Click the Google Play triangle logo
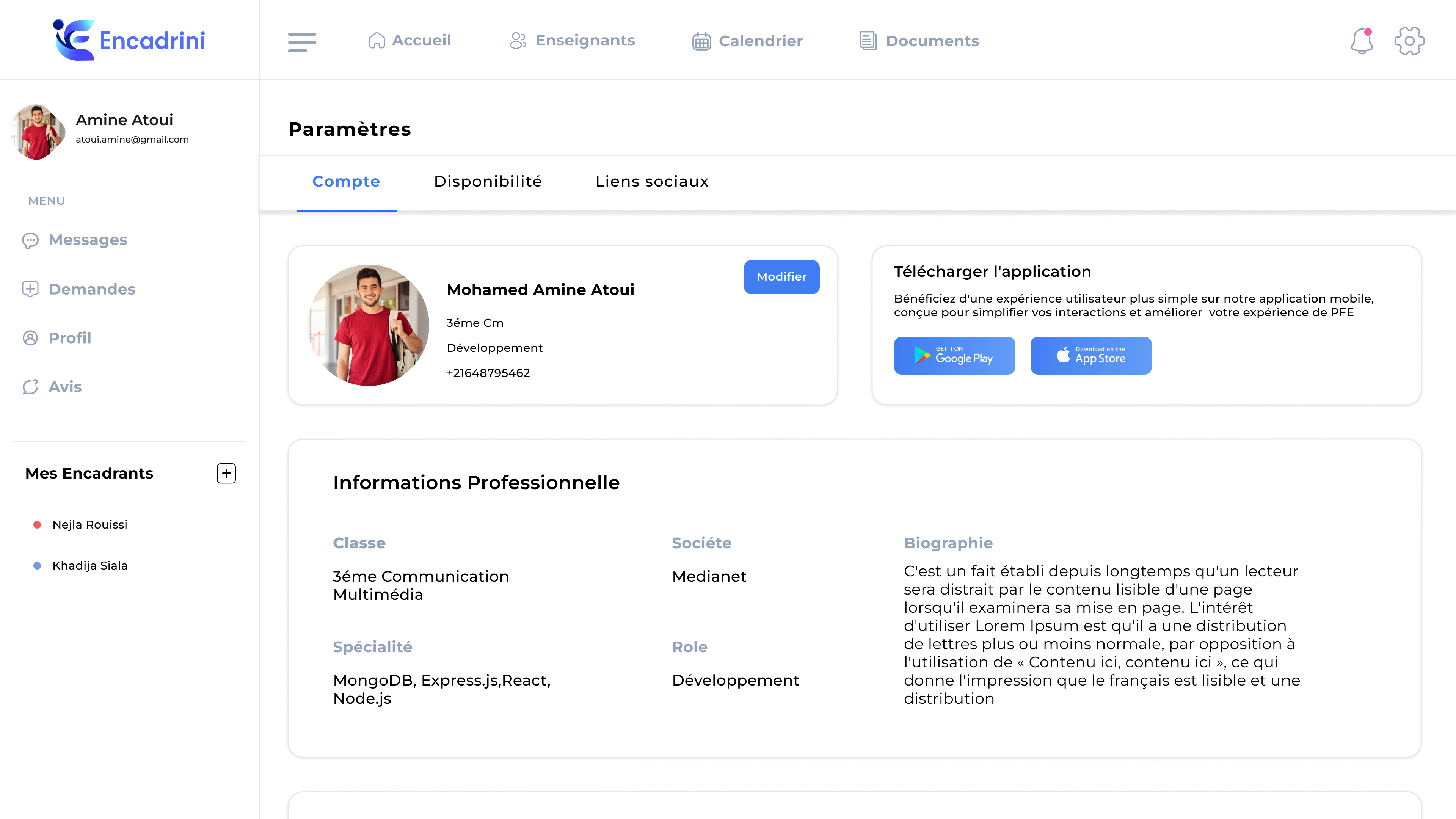Screen dimensions: 1456x819 pyautogui.click(x=922, y=355)
